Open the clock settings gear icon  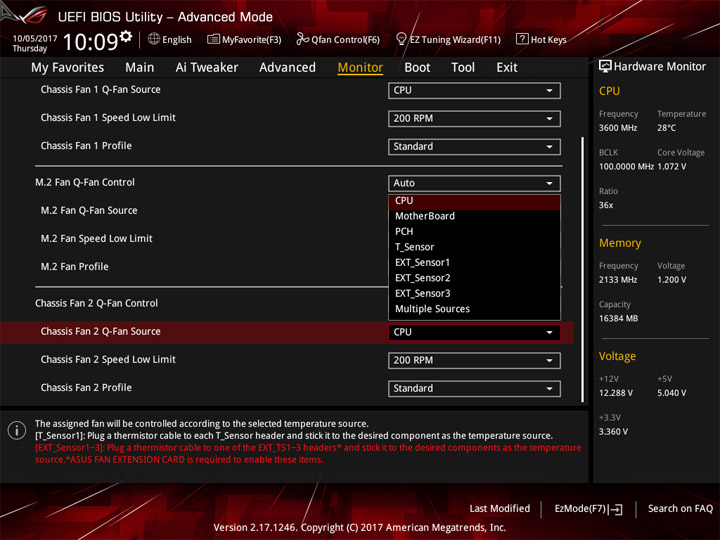[126, 36]
